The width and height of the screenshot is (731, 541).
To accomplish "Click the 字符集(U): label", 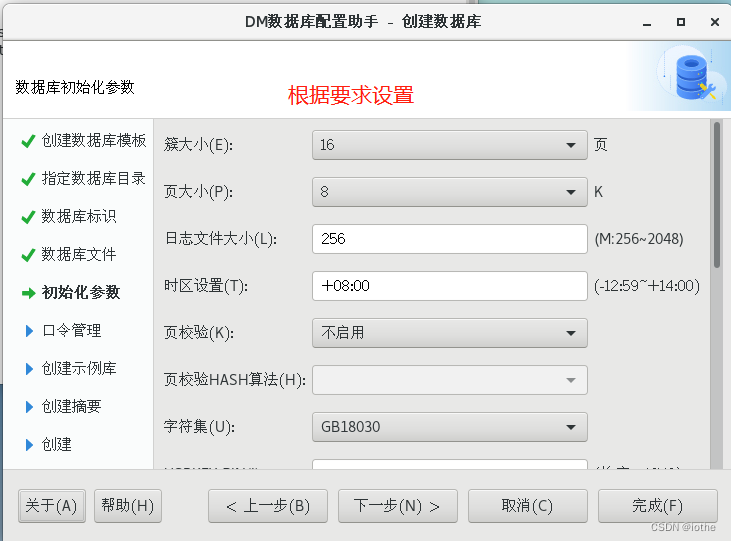I will [199, 427].
